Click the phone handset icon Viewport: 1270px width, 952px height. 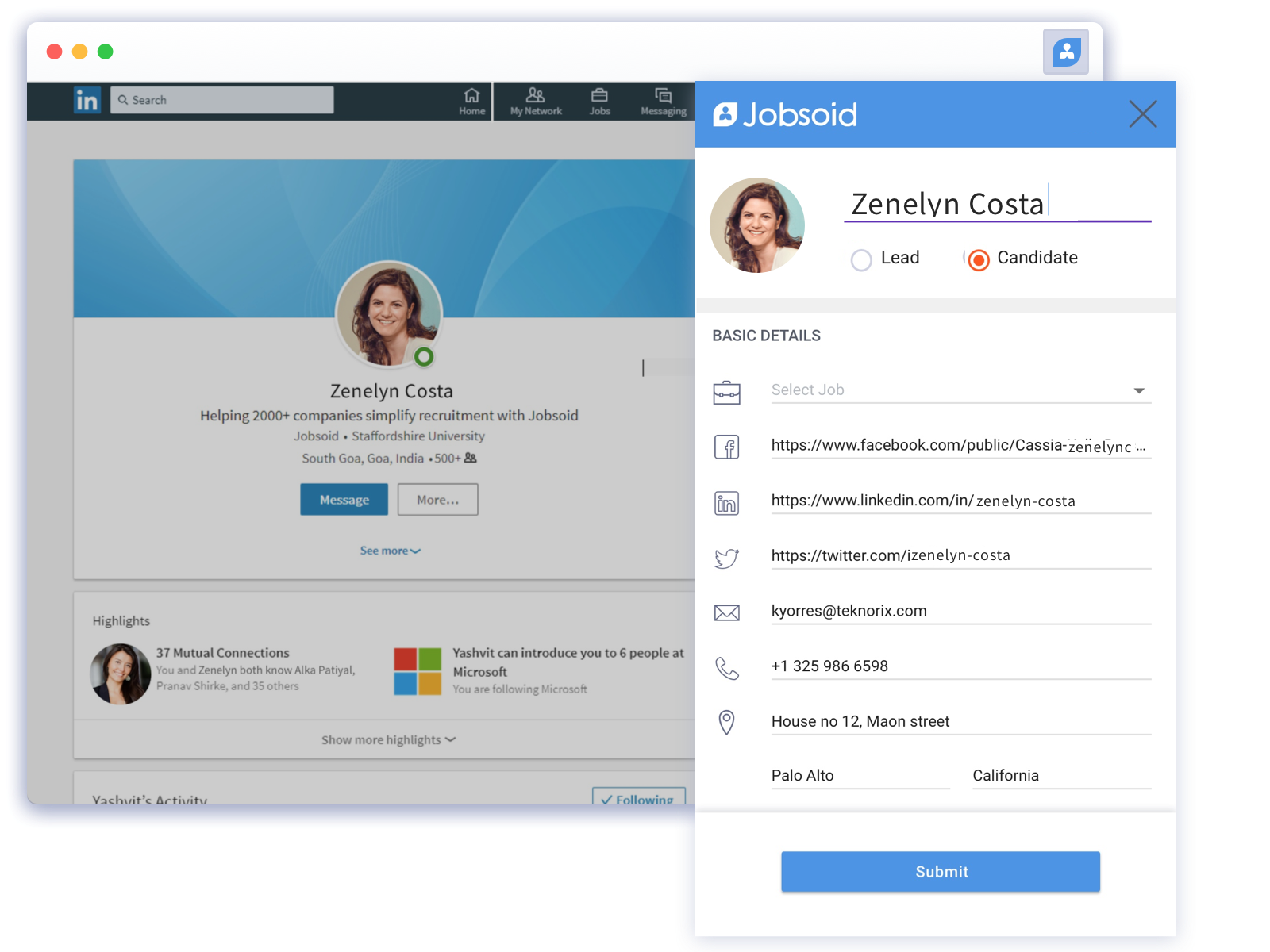click(x=726, y=668)
